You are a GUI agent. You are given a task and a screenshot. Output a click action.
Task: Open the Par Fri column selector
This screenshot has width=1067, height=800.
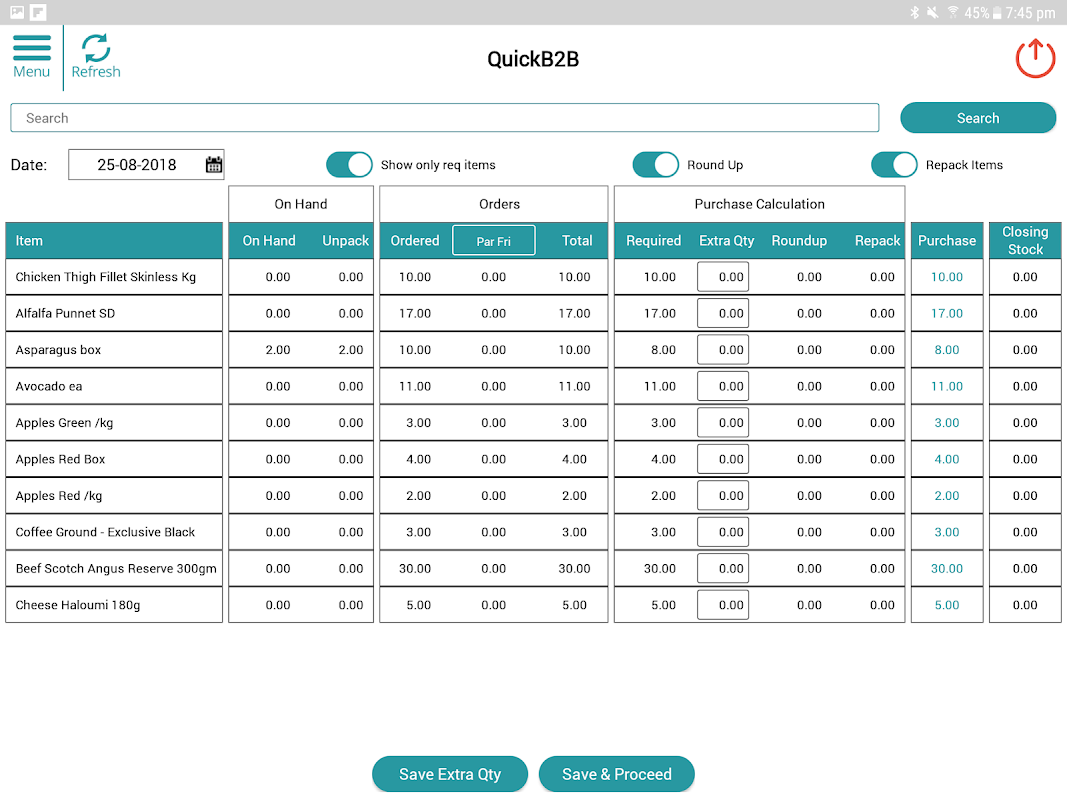[493, 241]
